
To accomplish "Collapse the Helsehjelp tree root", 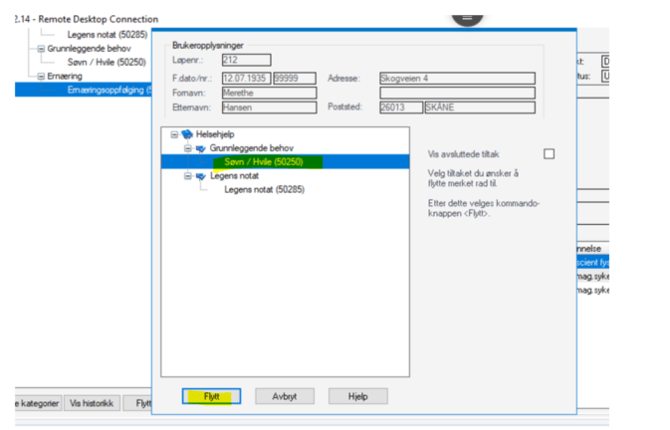I will [175, 134].
